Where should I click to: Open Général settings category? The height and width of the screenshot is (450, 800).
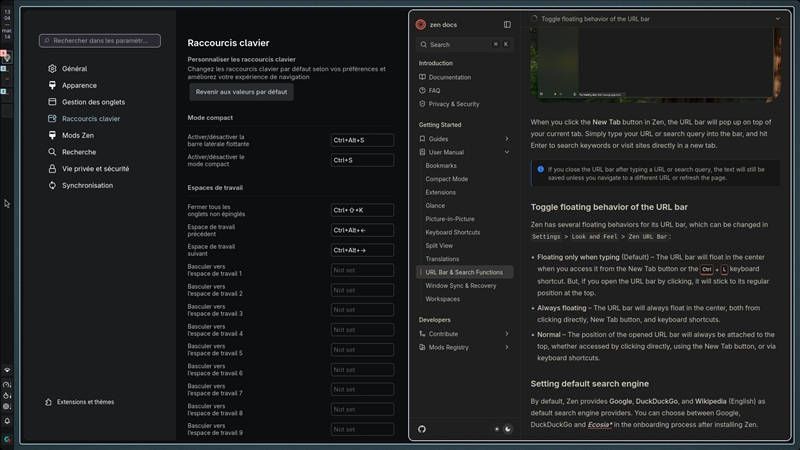(74, 69)
